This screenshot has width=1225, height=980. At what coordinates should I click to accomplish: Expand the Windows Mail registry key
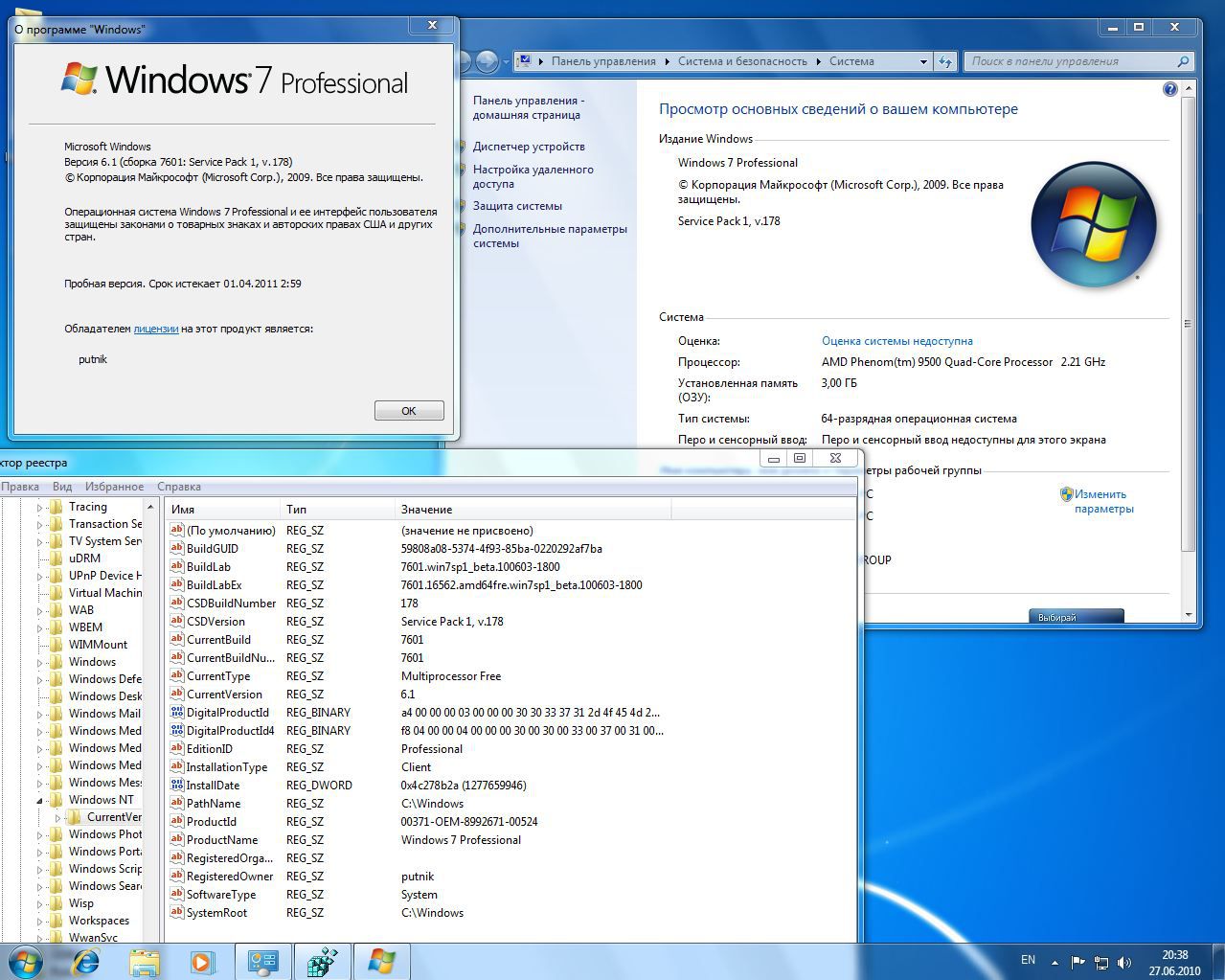(x=40, y=714)
